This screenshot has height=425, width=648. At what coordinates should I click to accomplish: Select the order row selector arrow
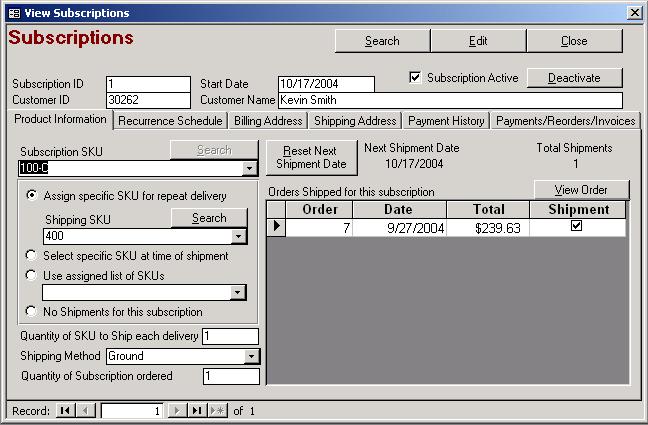pos(276,227)
